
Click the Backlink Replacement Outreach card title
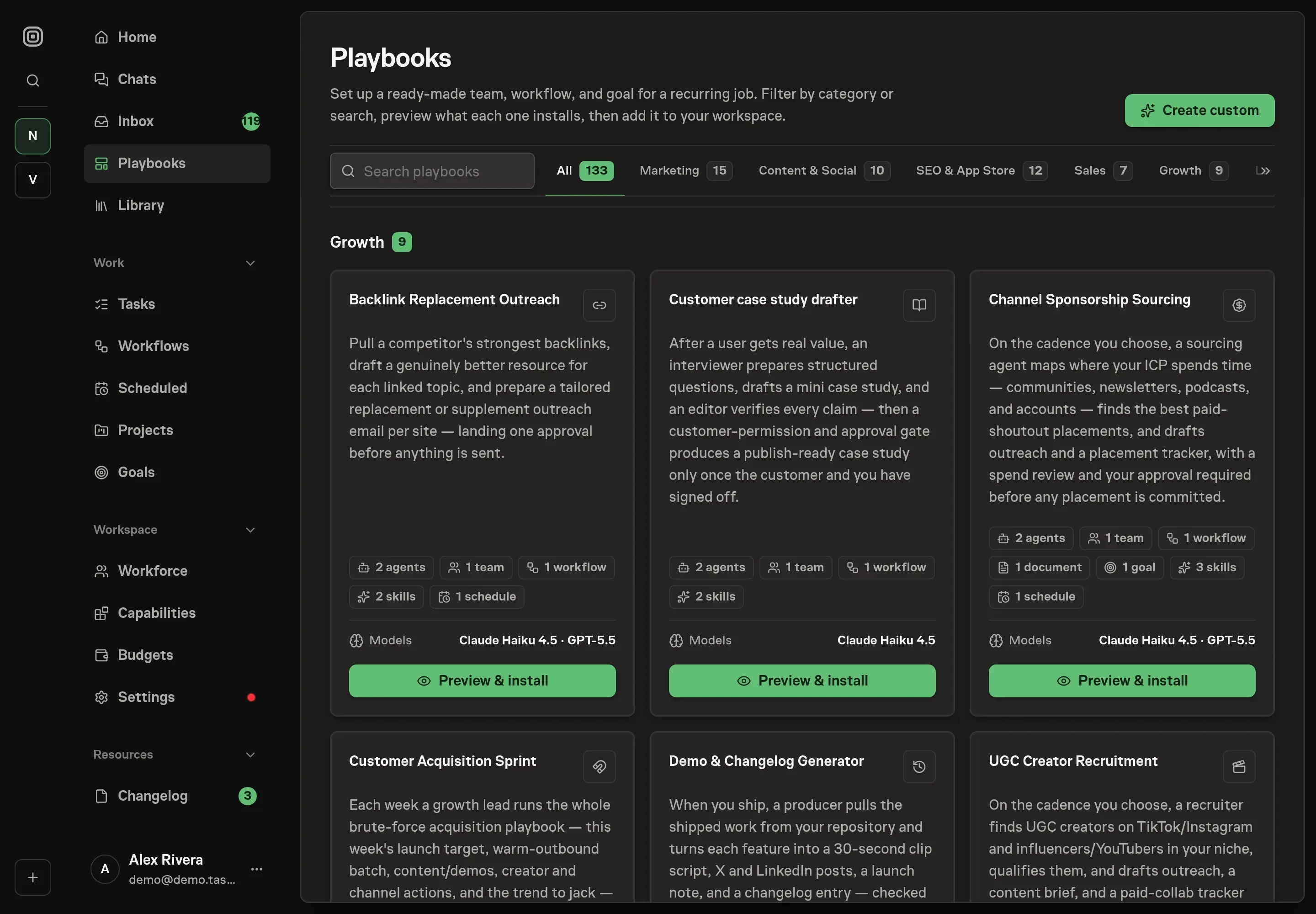(454, 299)
